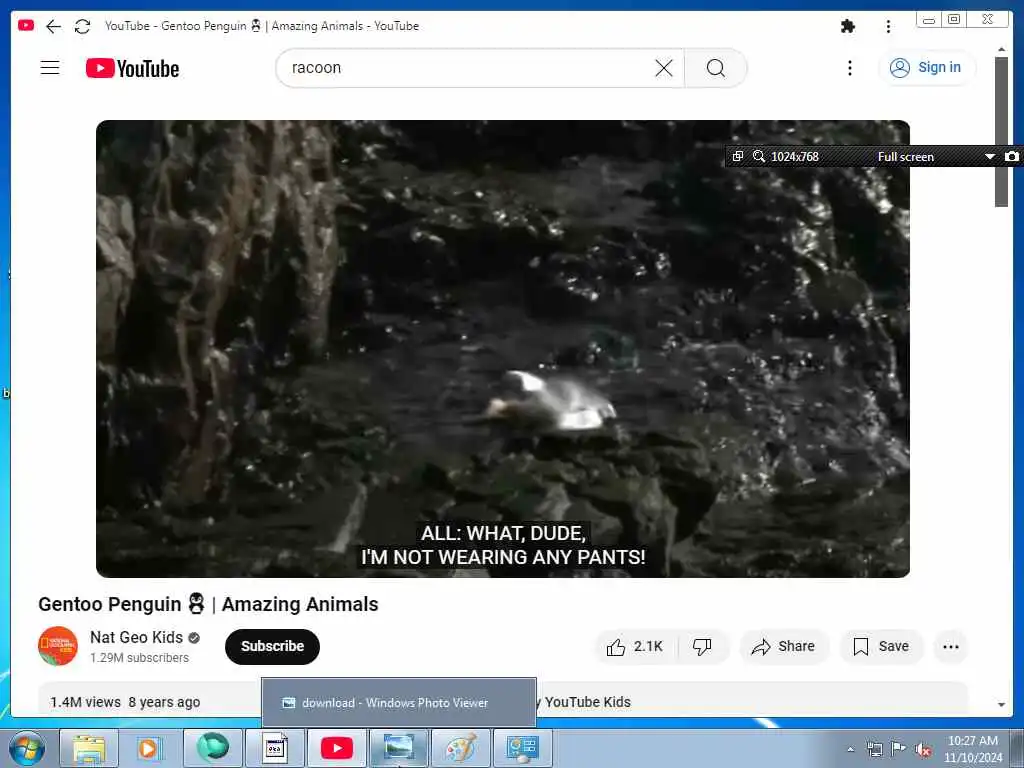Go to YouTube home via logo

[x=132, y=68]
